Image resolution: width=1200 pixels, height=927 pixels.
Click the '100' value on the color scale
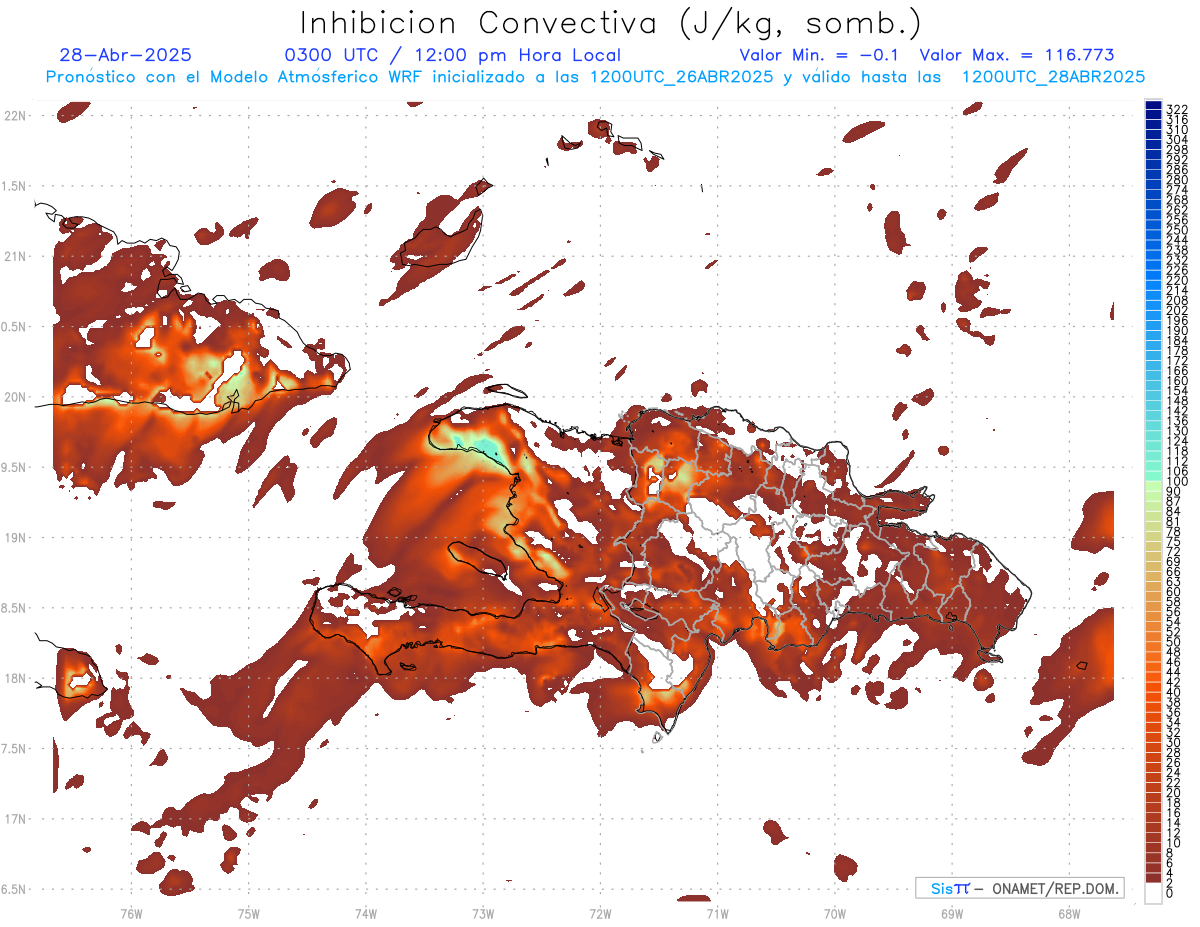pos(1176,482)
